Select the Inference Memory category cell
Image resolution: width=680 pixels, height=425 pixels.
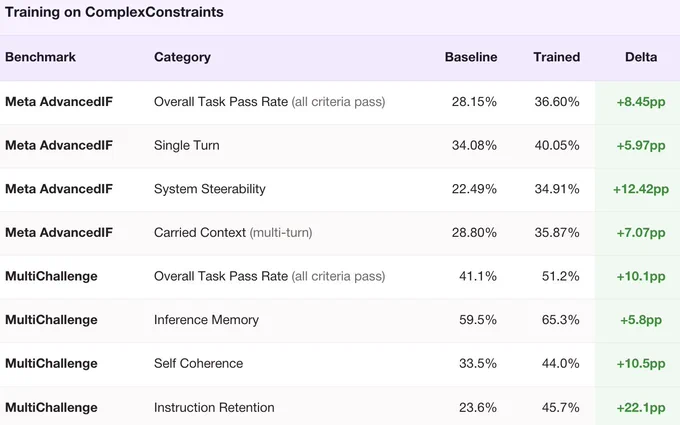(206, 320)
